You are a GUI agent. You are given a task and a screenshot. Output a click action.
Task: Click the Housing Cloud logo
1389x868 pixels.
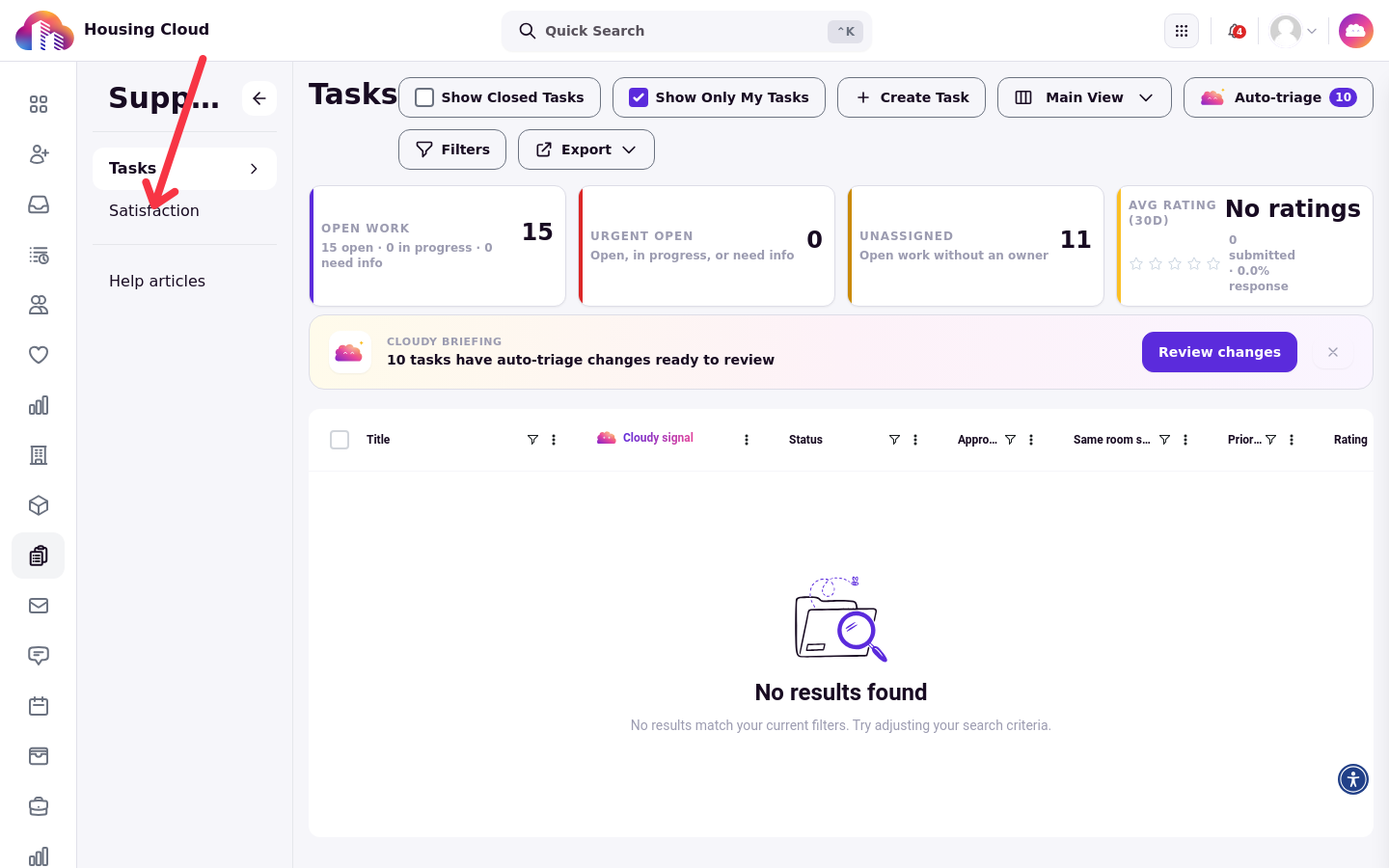(44, 31)
